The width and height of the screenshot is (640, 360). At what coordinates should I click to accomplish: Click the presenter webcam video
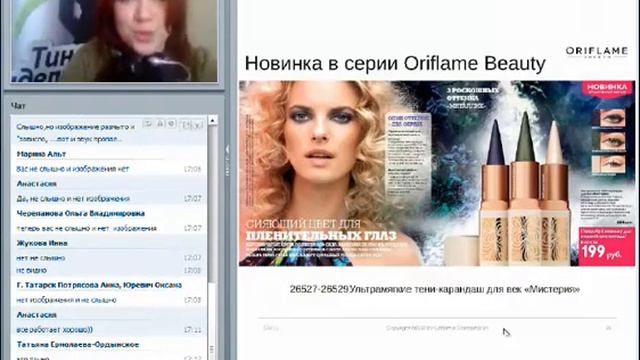tap(114, 41)
